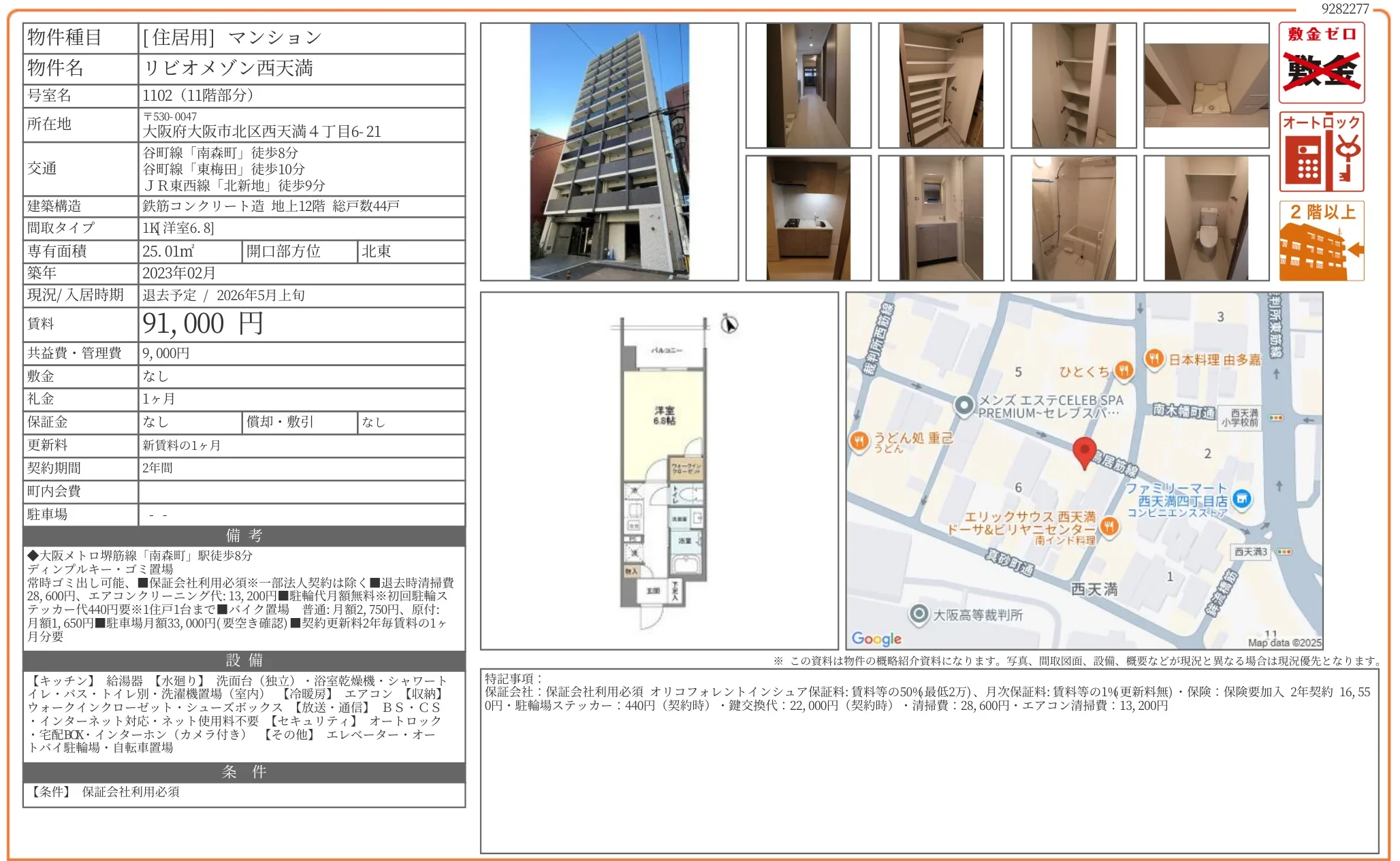
Task: Open the building exterior photo
Action: (x=609, y=152)
